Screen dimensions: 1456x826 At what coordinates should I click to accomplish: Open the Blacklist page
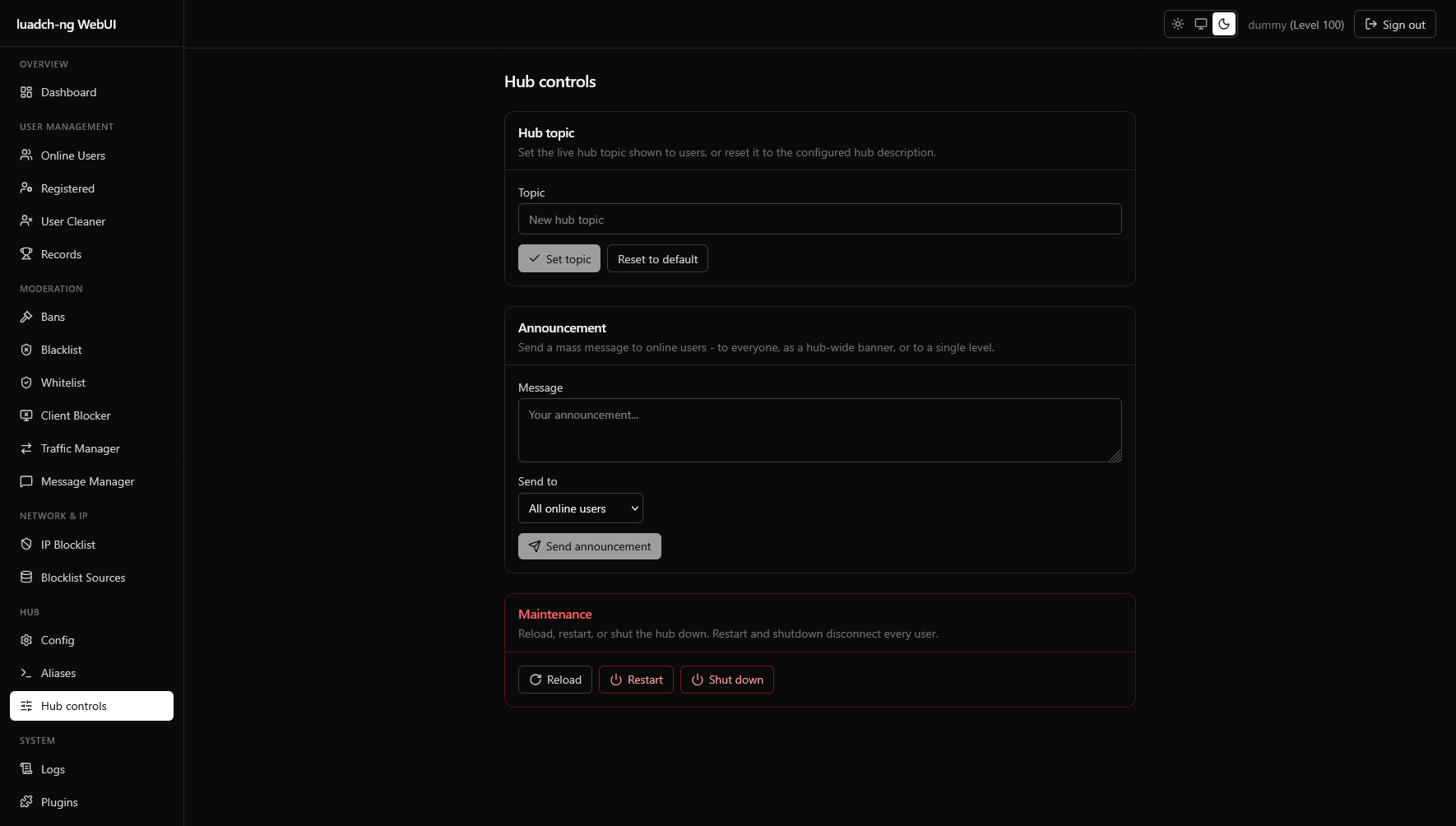point(91,350)
